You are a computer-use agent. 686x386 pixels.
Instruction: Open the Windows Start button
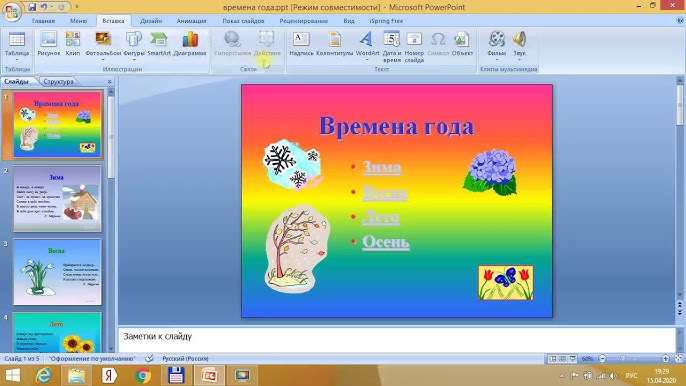(12, 375)
